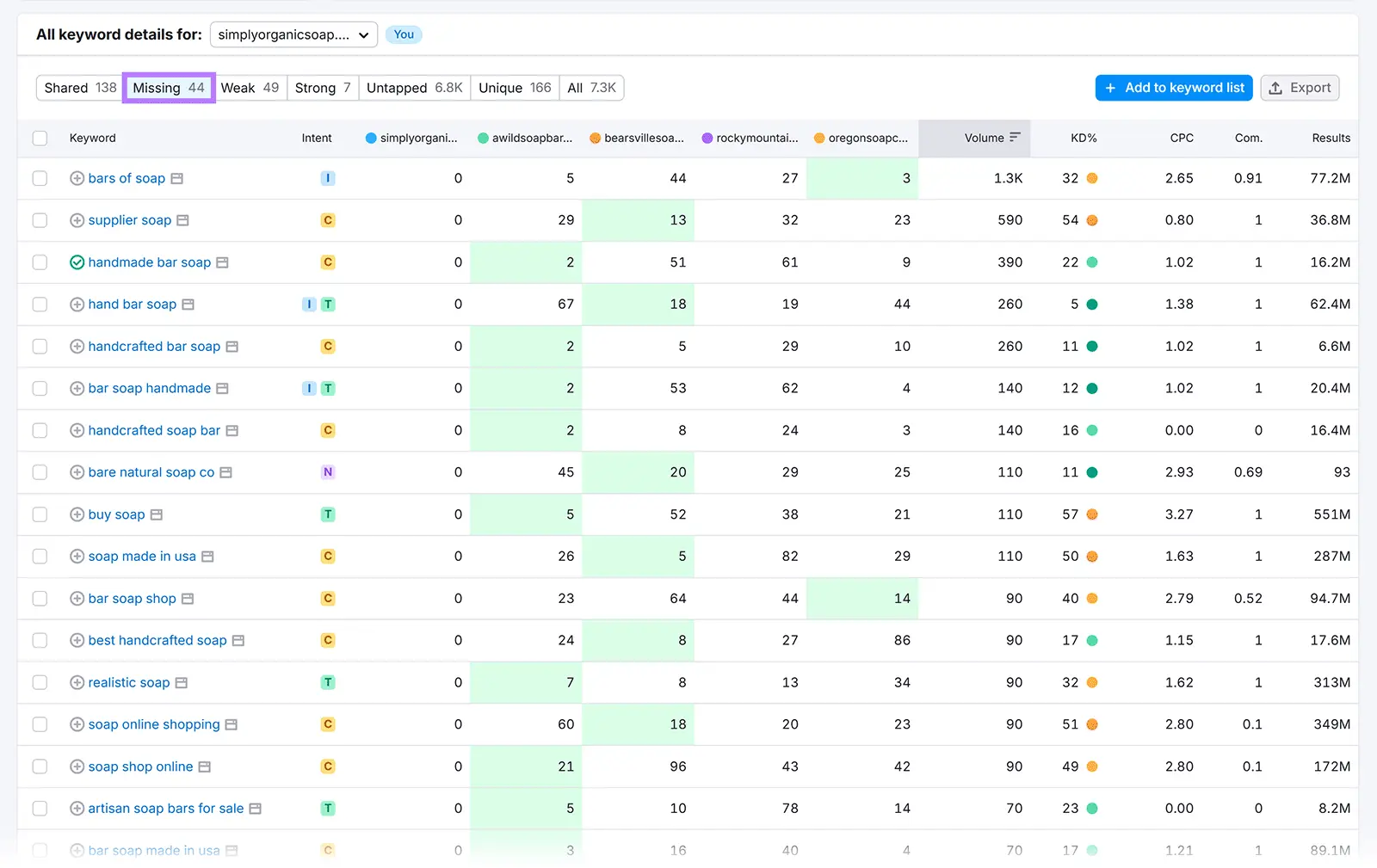Switch to the Untapped tab
The height and width of the screenshot is (868, 1377).
tap(413, 87)
